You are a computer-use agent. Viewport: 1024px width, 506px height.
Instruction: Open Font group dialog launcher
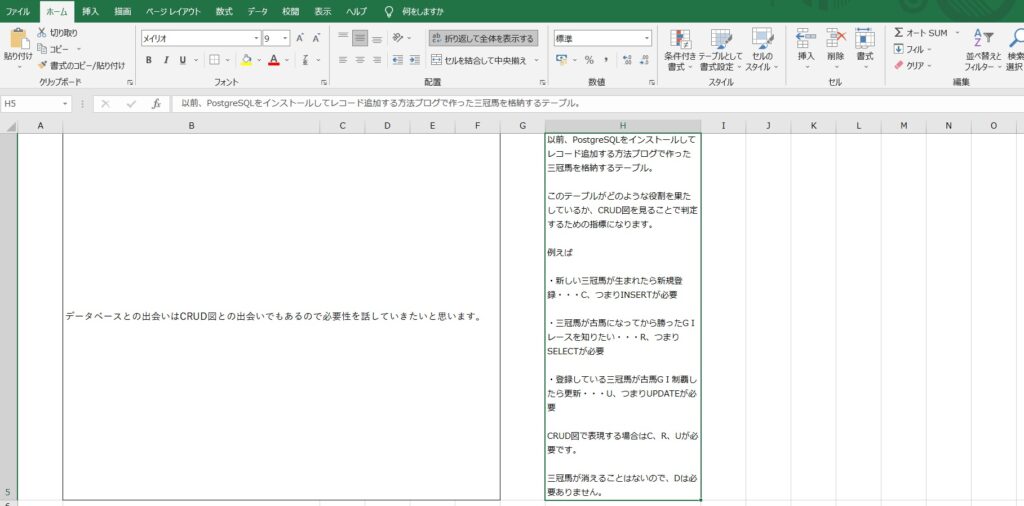pyautogui.click(x=324, y=83)
